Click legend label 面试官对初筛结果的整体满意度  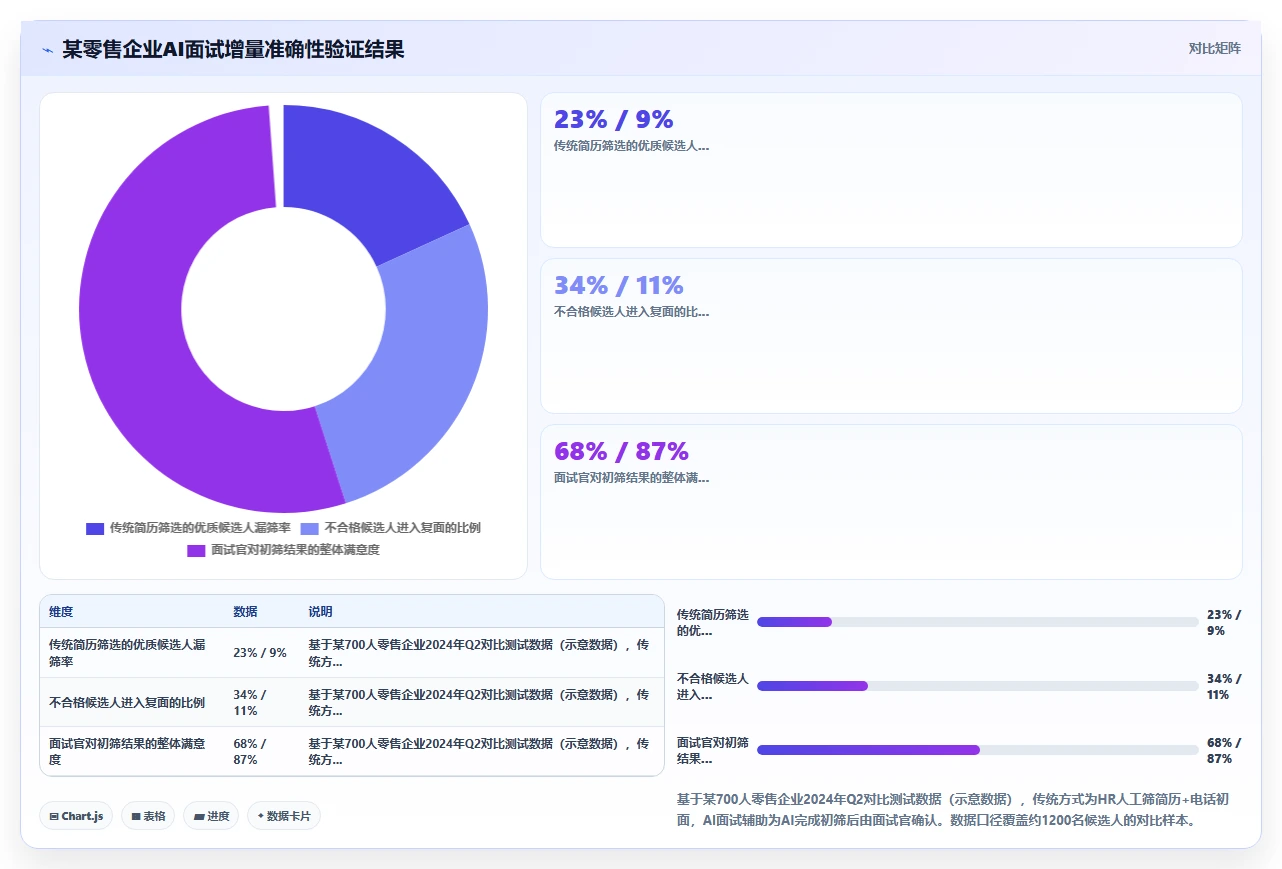(295, 550)
